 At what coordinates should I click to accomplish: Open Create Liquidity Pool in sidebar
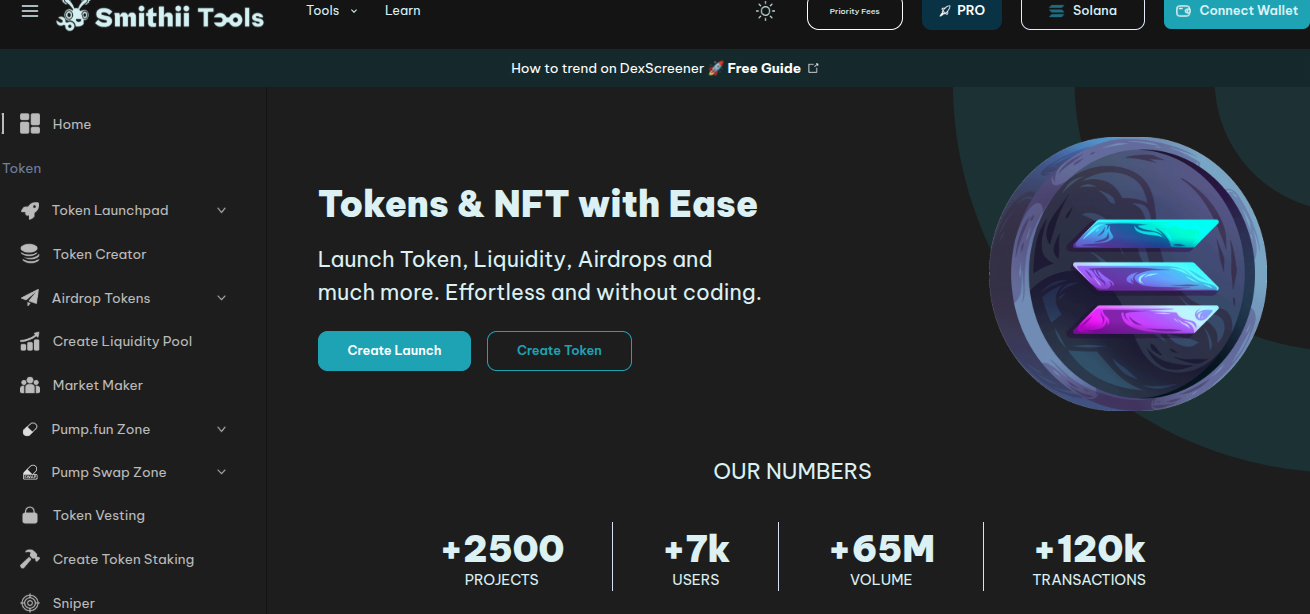click(122, 341)
